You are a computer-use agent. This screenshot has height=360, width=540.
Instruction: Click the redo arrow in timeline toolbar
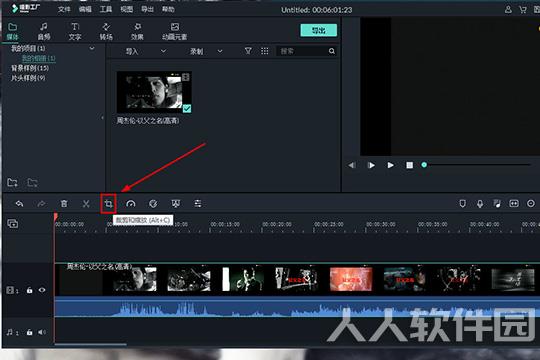tap(41, 204)
